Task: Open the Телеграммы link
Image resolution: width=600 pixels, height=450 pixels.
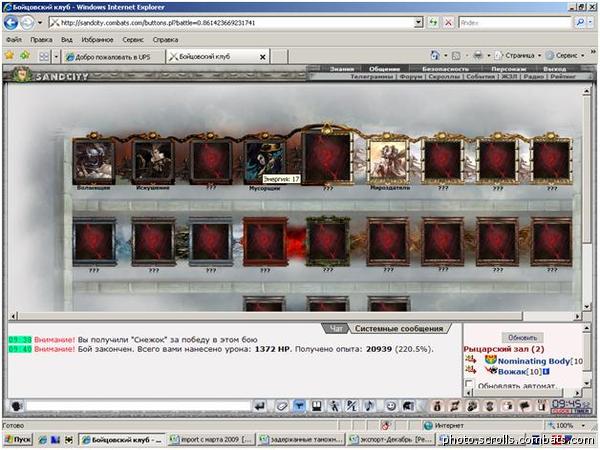Action: click(371, 77)
